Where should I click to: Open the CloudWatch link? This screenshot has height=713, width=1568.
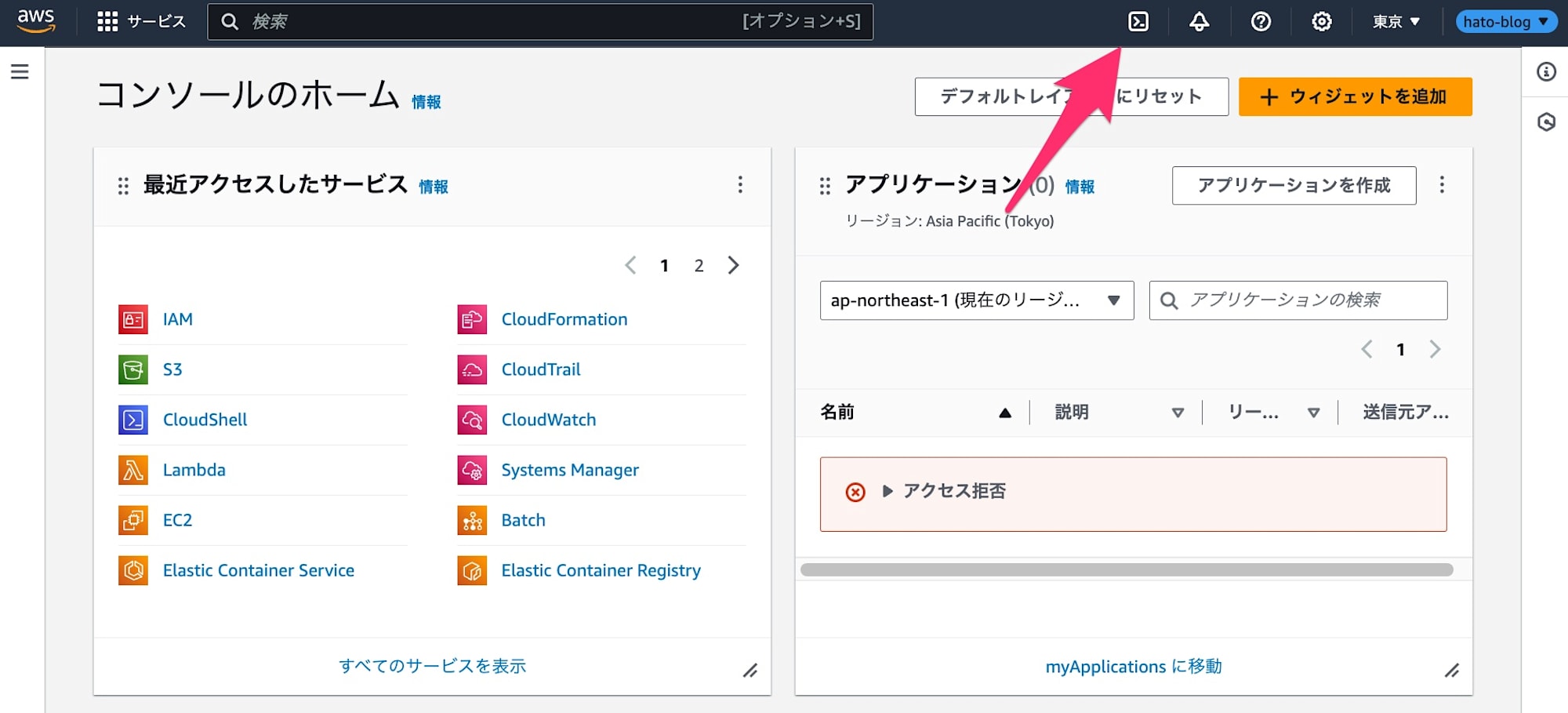[549, 420]
